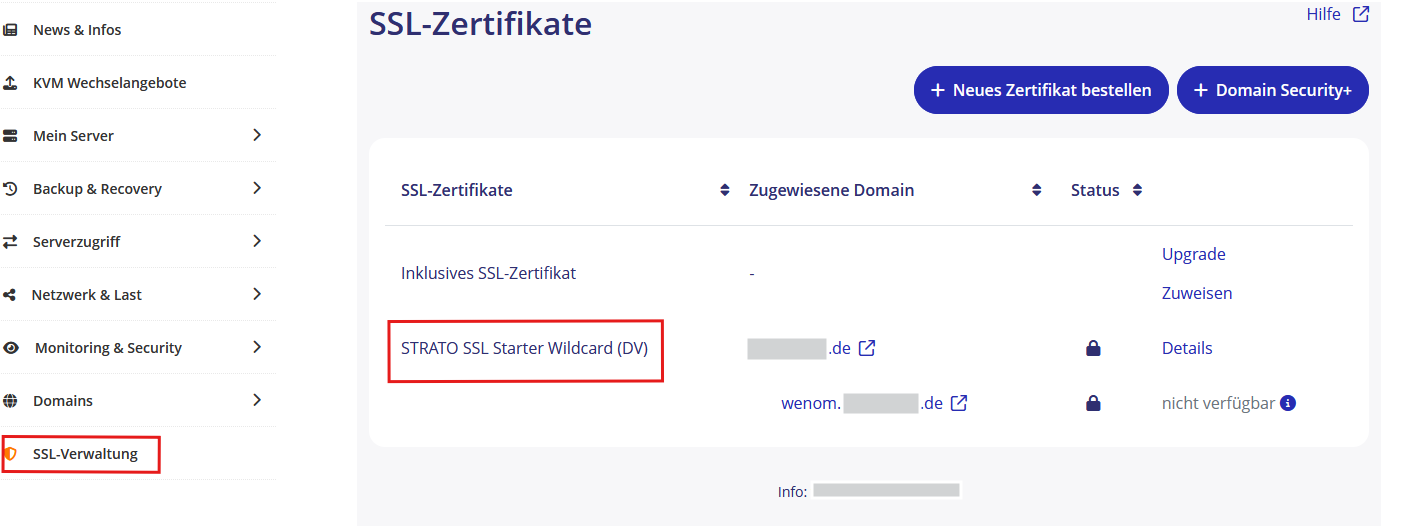Click the News & Infos newspaper icon
Image resolution: width=1412 pixels, height=526 pixels.
(10, 30)
